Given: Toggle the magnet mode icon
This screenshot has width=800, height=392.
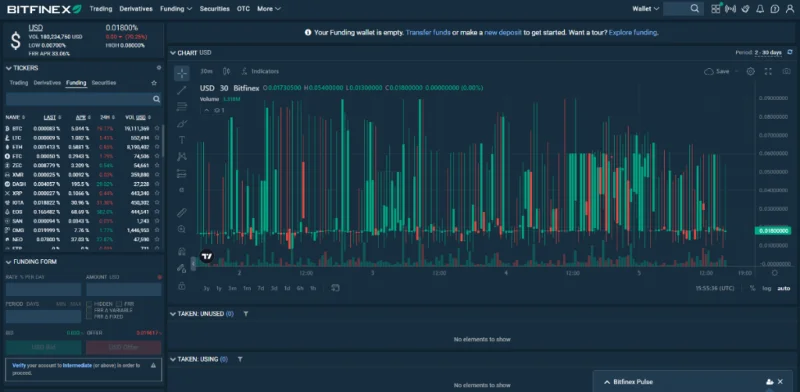Looking at the screenshot, I should click(x=182, y=251).
